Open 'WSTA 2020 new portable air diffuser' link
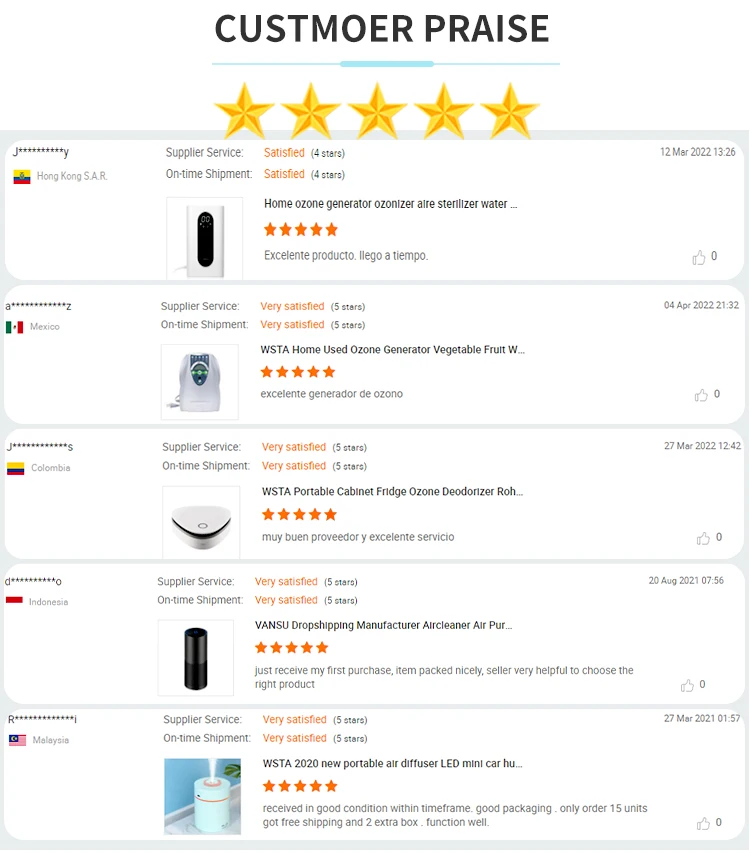The width and height of the screenshot is (750, 853). click(x=392, y=764)
